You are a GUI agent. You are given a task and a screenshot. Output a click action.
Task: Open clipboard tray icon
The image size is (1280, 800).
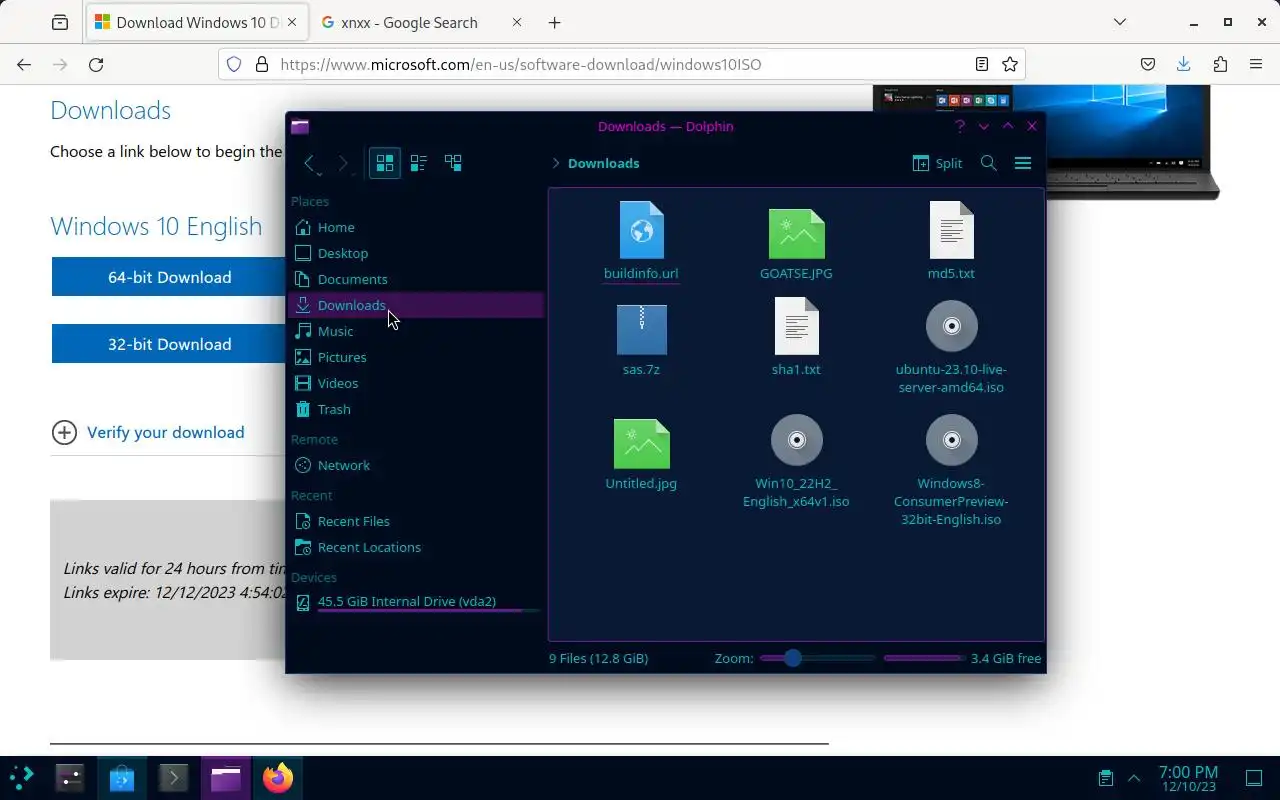click(1105, 778)
